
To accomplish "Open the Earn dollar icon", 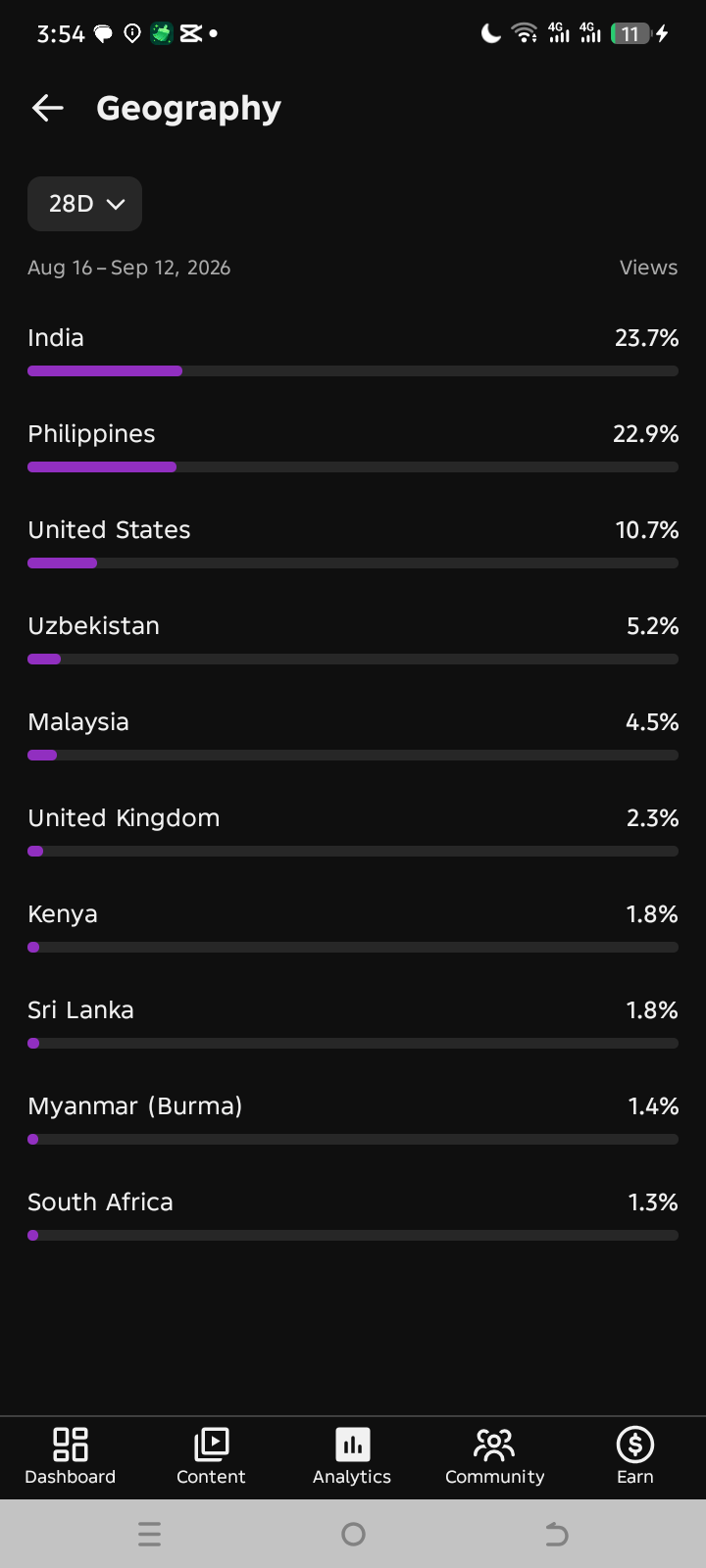I will (x=635, y=1444).
